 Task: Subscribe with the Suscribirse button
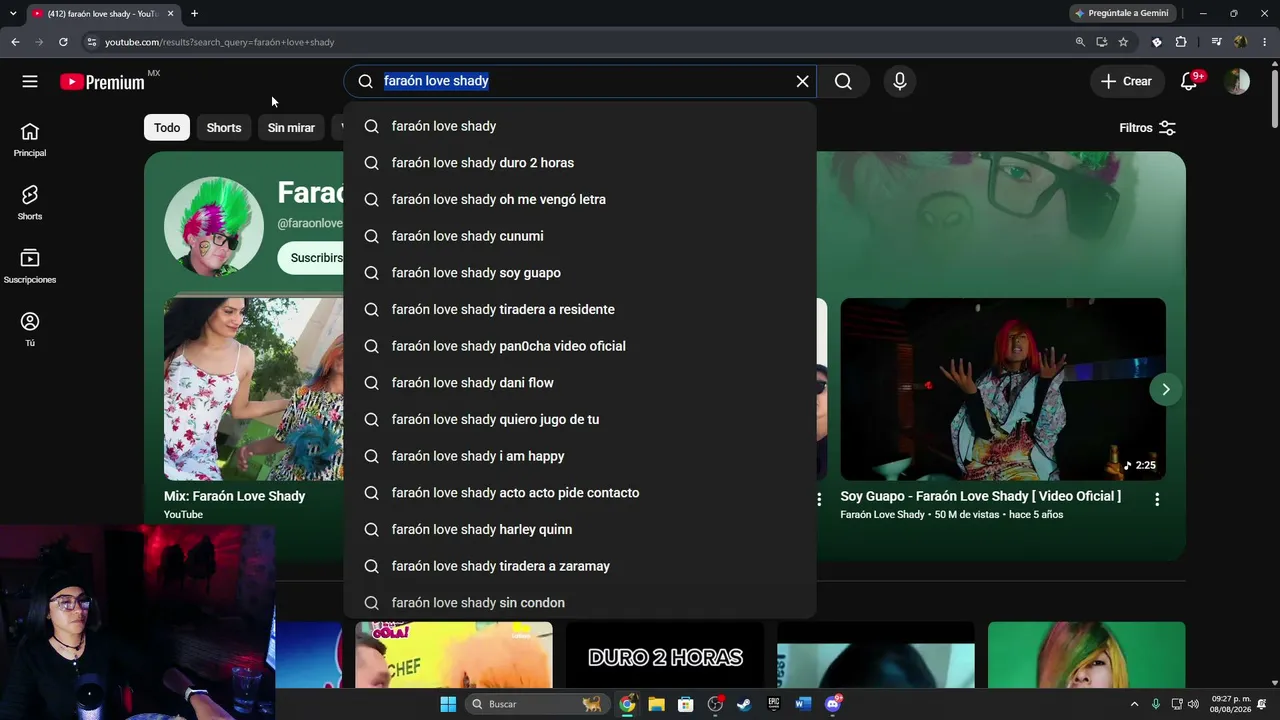click(311, 258)
